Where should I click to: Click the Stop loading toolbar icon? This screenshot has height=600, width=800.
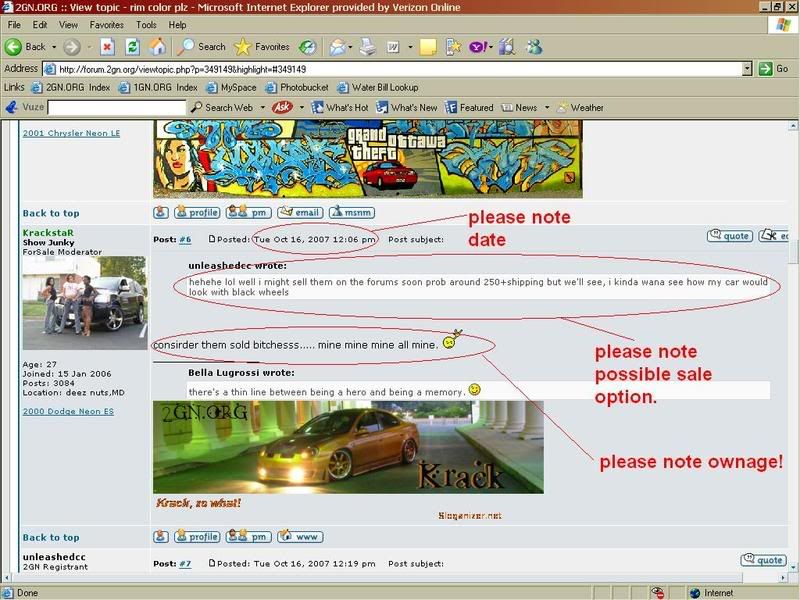[x=107, y=47]
